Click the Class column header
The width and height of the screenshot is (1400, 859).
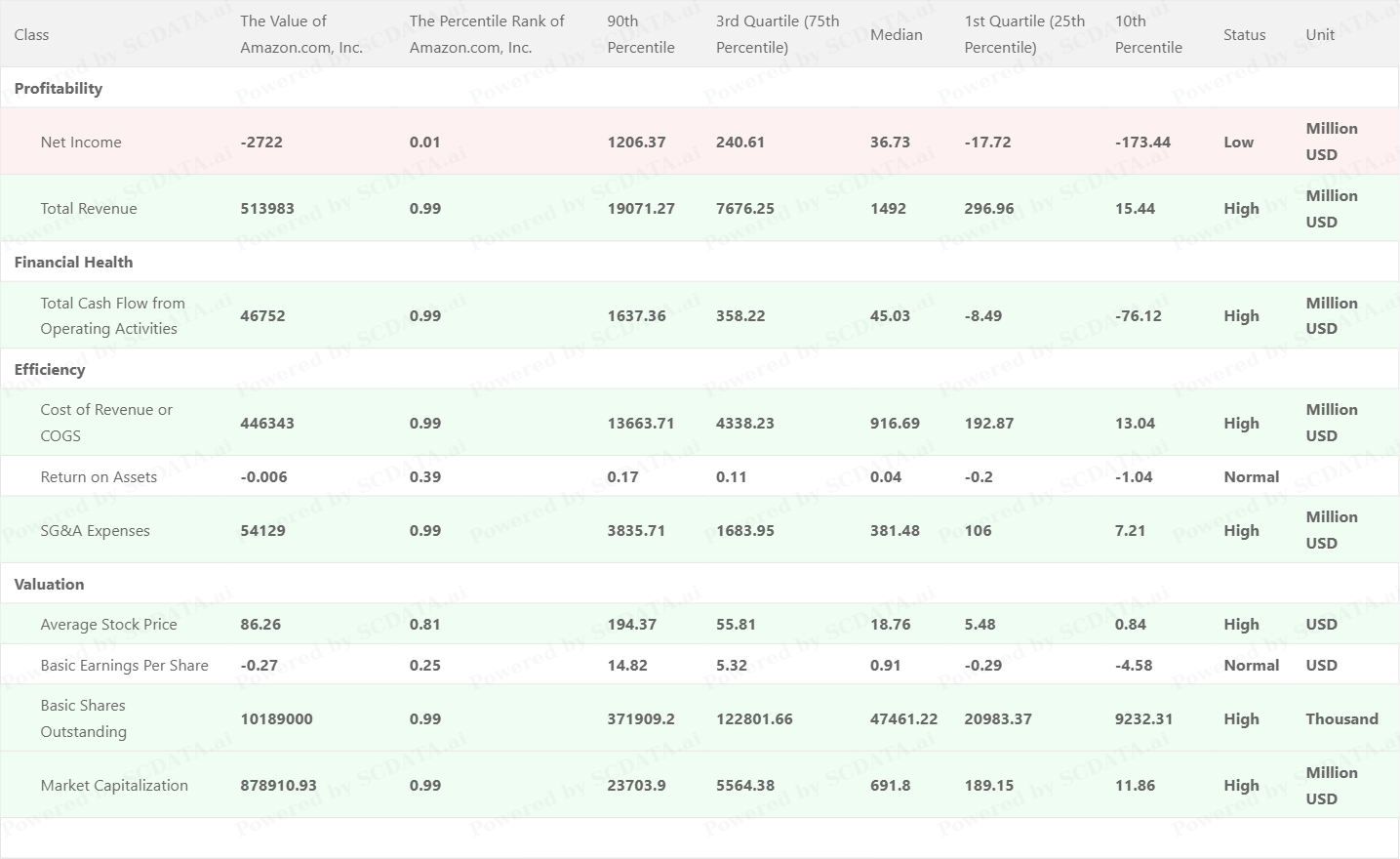(31, 34)
